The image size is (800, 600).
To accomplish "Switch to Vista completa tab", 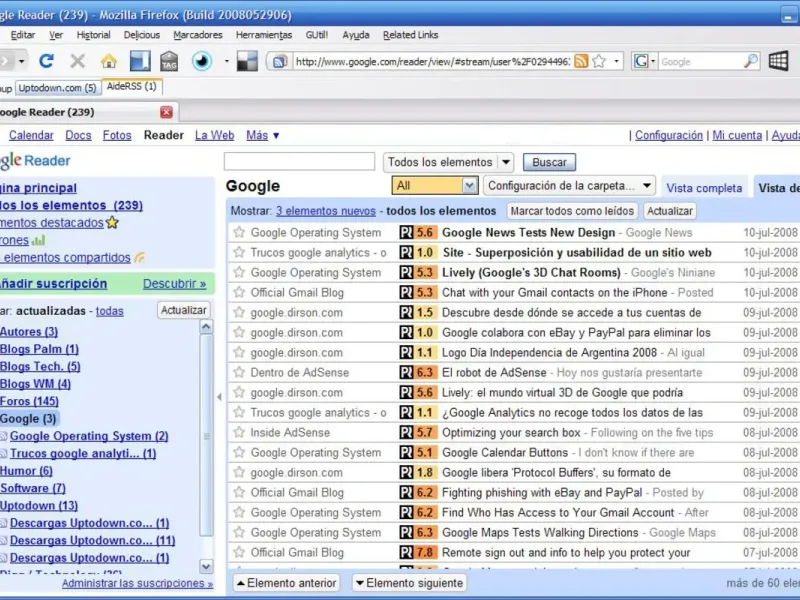I will pos(704,187).
